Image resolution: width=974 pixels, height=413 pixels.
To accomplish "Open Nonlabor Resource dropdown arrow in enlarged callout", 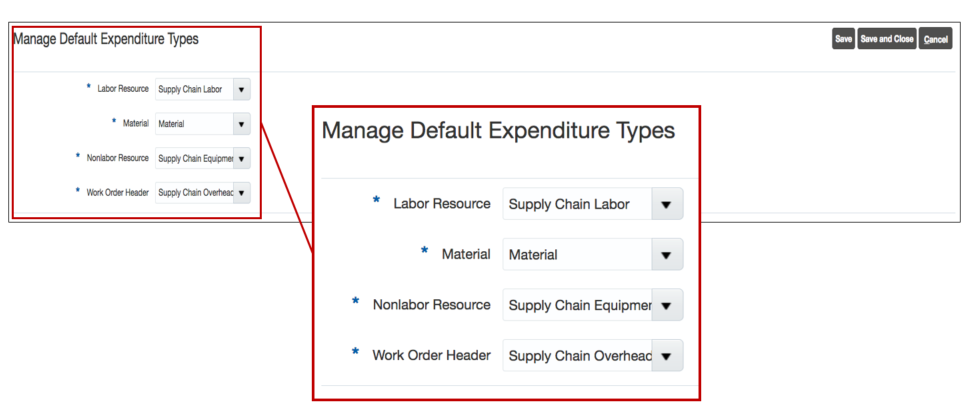I will 666,305.
